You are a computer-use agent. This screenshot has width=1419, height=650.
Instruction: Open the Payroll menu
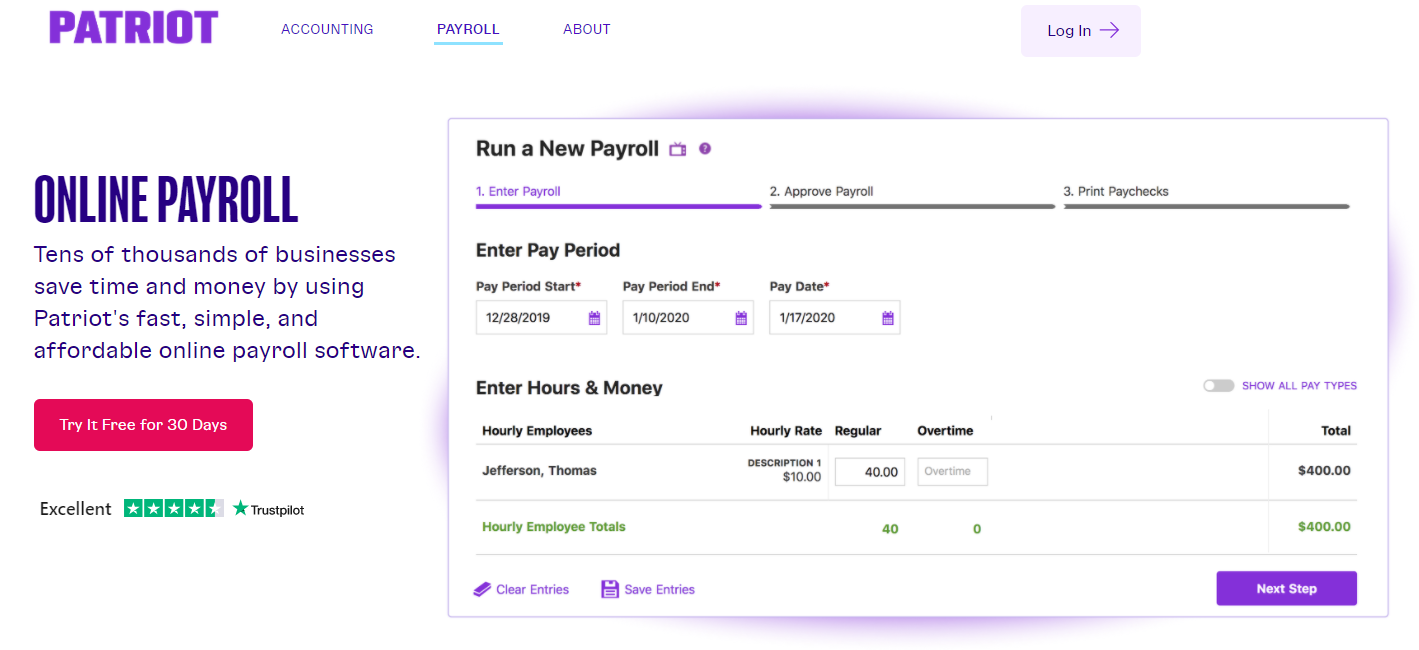pos(468,29)
